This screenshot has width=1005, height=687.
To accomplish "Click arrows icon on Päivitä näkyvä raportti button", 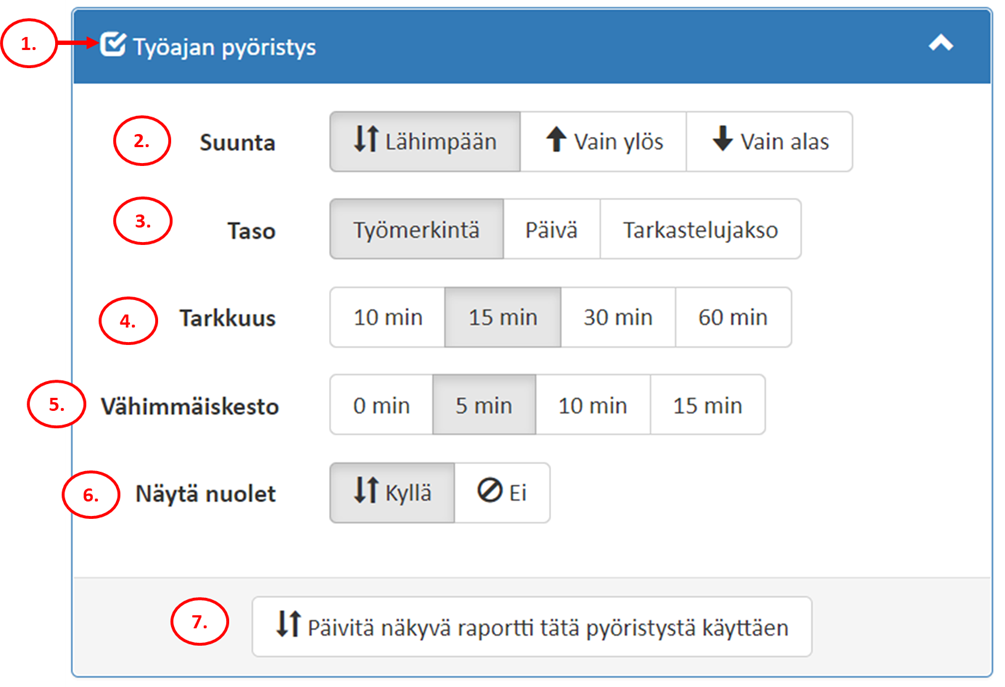I will click(288, 626).
